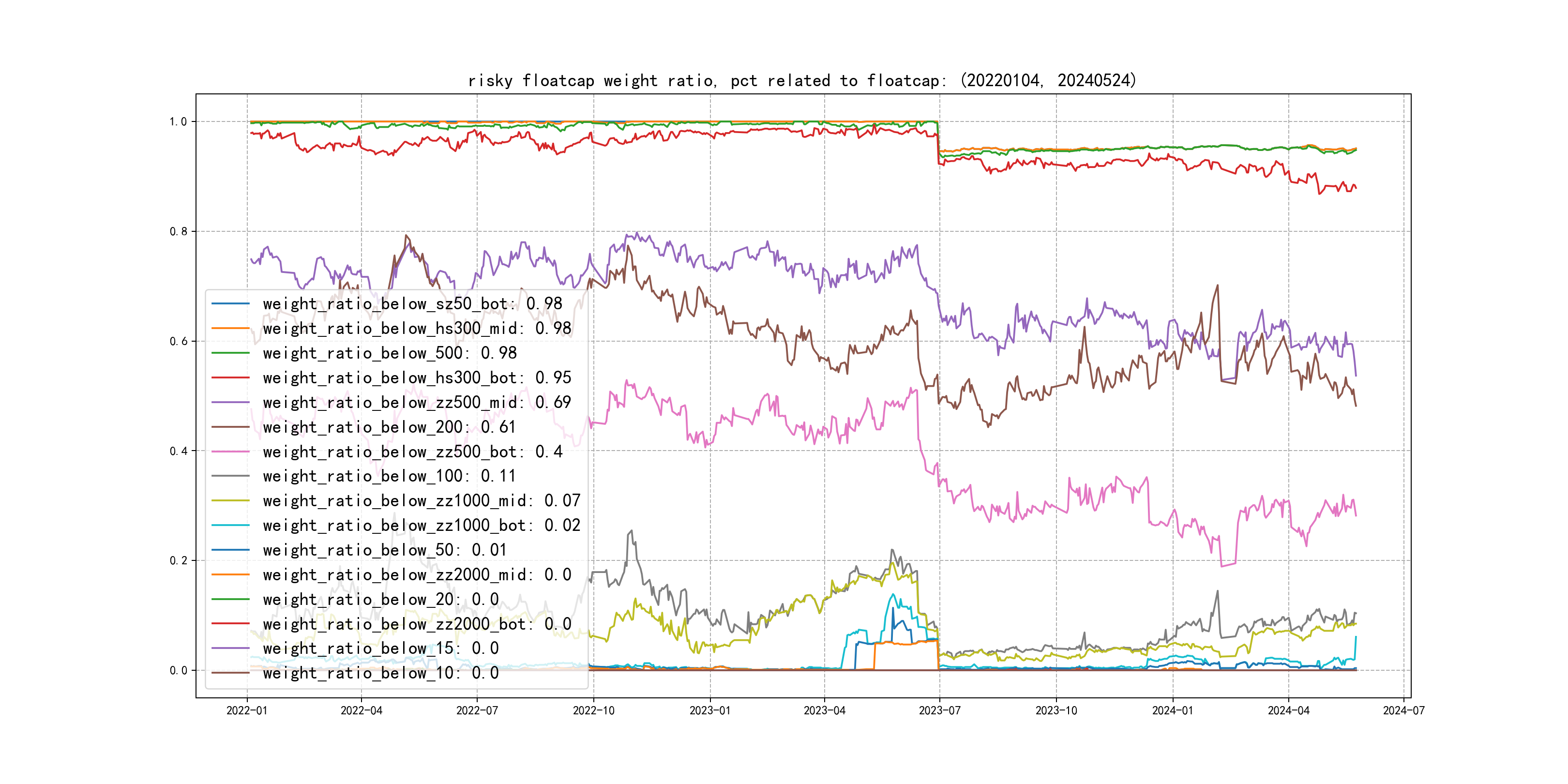Screen dimensions: 1568x784
Task: Click pink line swatch for zz500_bot
Action: [230, 452]
